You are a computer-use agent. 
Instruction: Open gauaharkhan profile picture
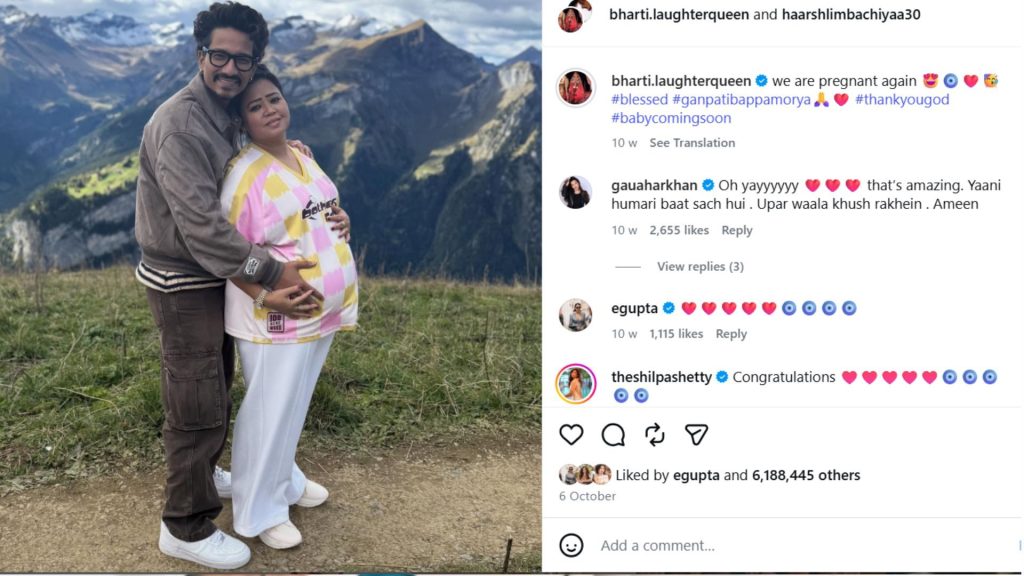pos(575,193)
